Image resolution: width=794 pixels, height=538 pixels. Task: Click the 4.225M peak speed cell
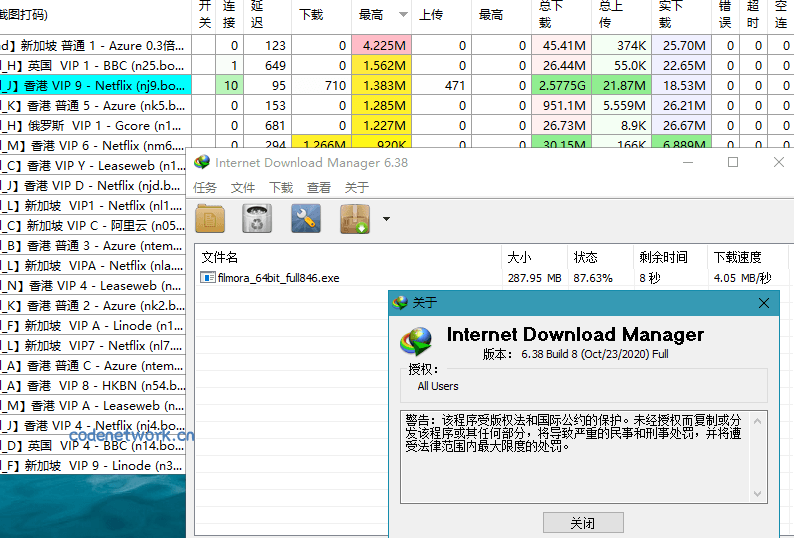click(381, 46)
